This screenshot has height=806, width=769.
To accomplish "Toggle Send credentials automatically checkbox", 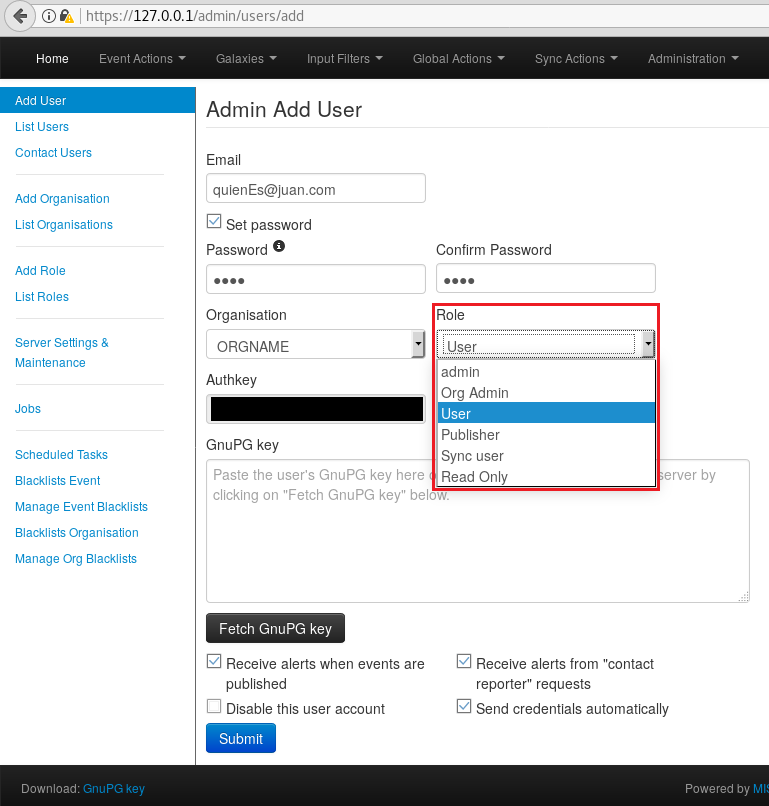I will click(x=464, y=707).
